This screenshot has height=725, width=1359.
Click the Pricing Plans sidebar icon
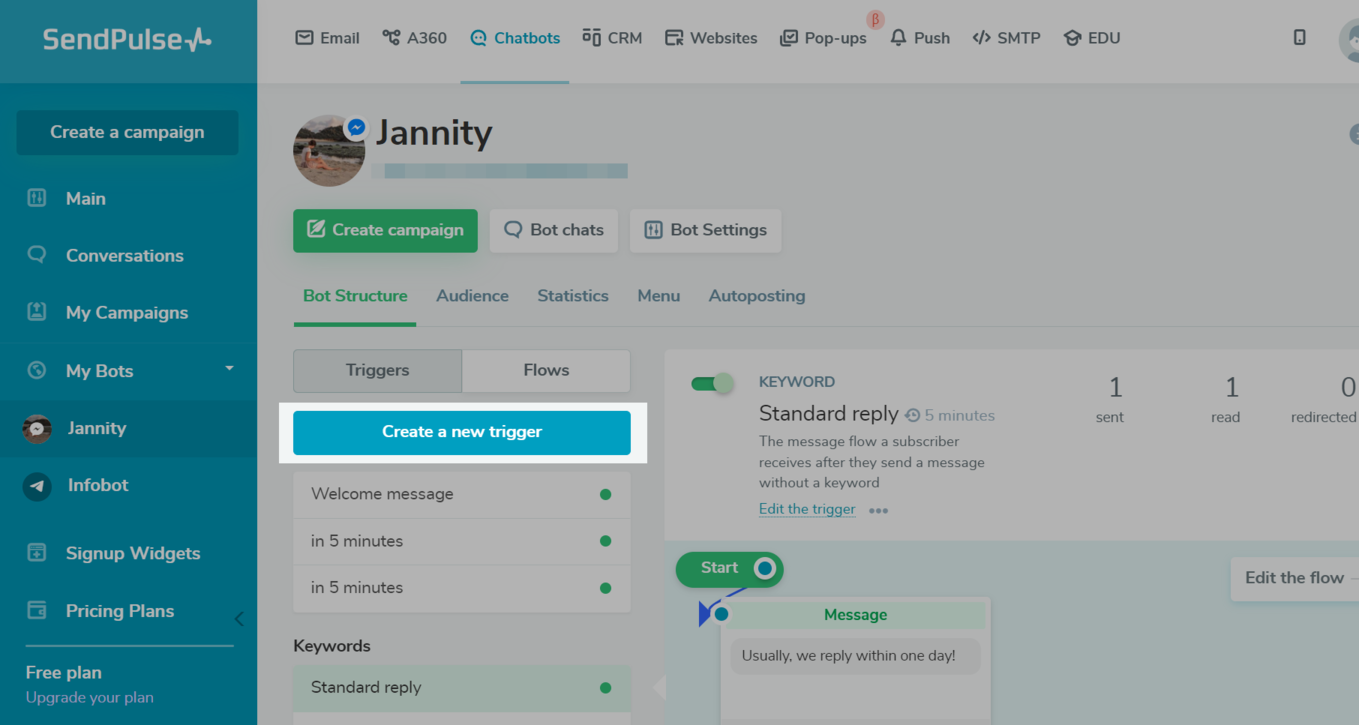(37, 610)
